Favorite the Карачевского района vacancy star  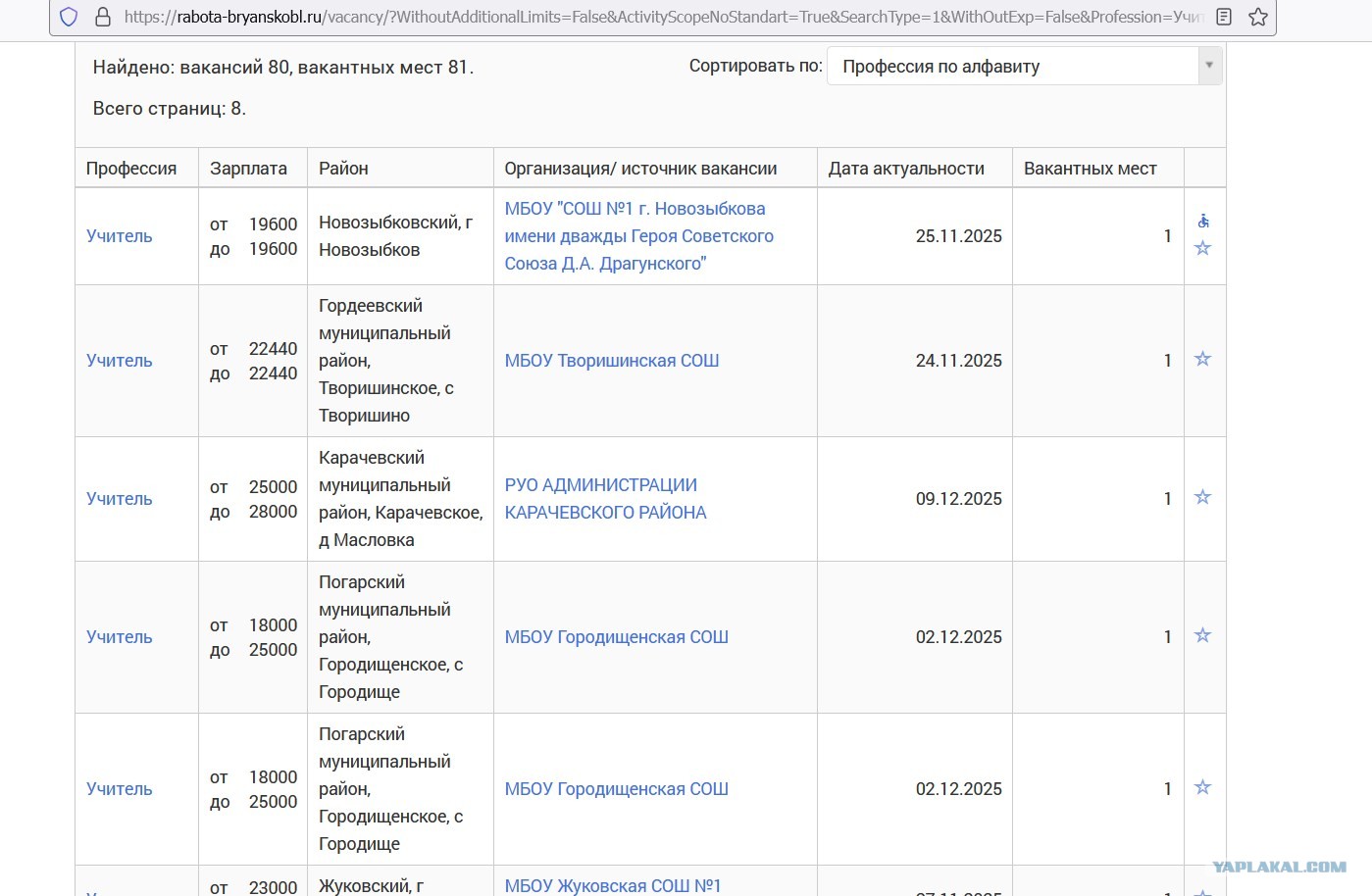pyautogui.click(x=1202, y=497)
